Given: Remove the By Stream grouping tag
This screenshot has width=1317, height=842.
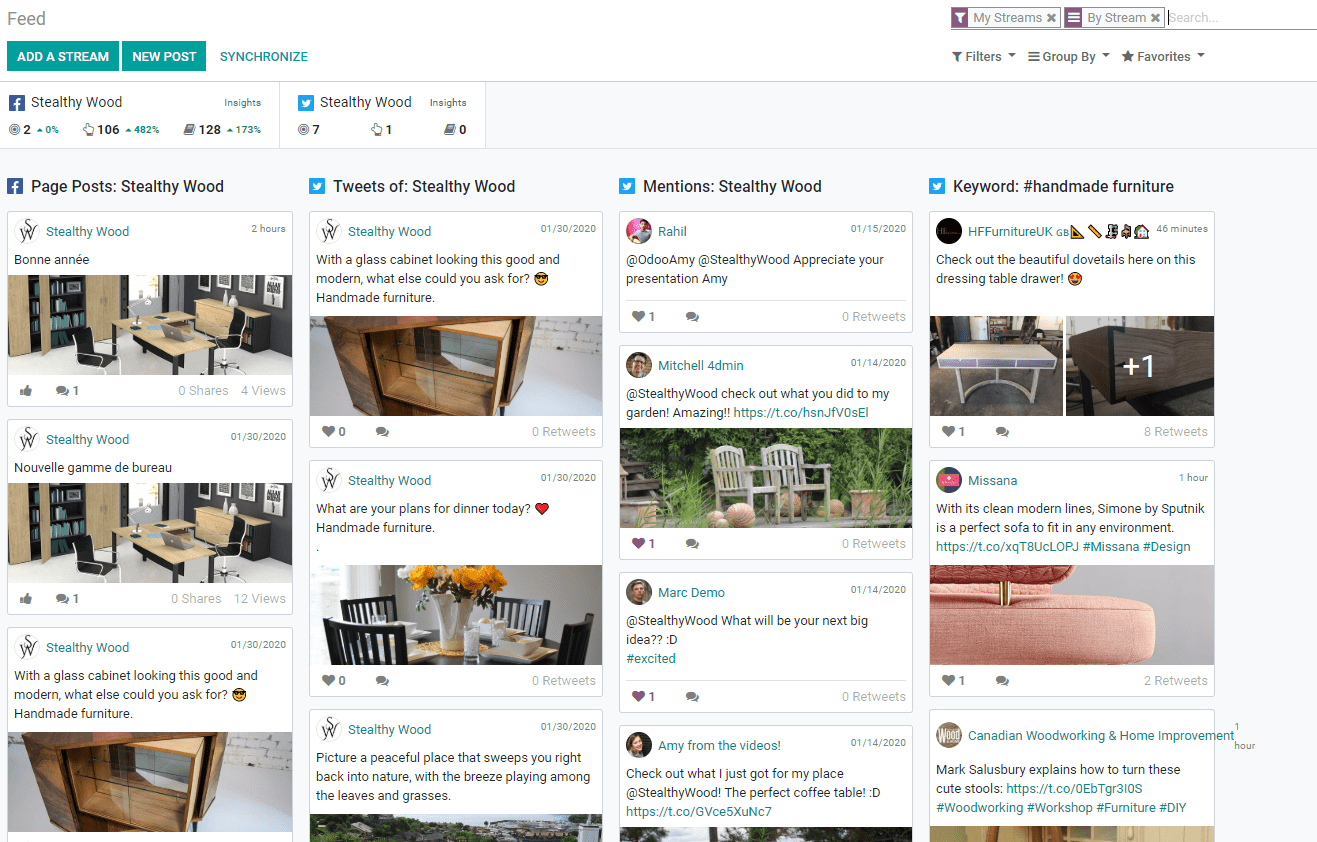Looking at the screenshot, I should [1155, 18].
